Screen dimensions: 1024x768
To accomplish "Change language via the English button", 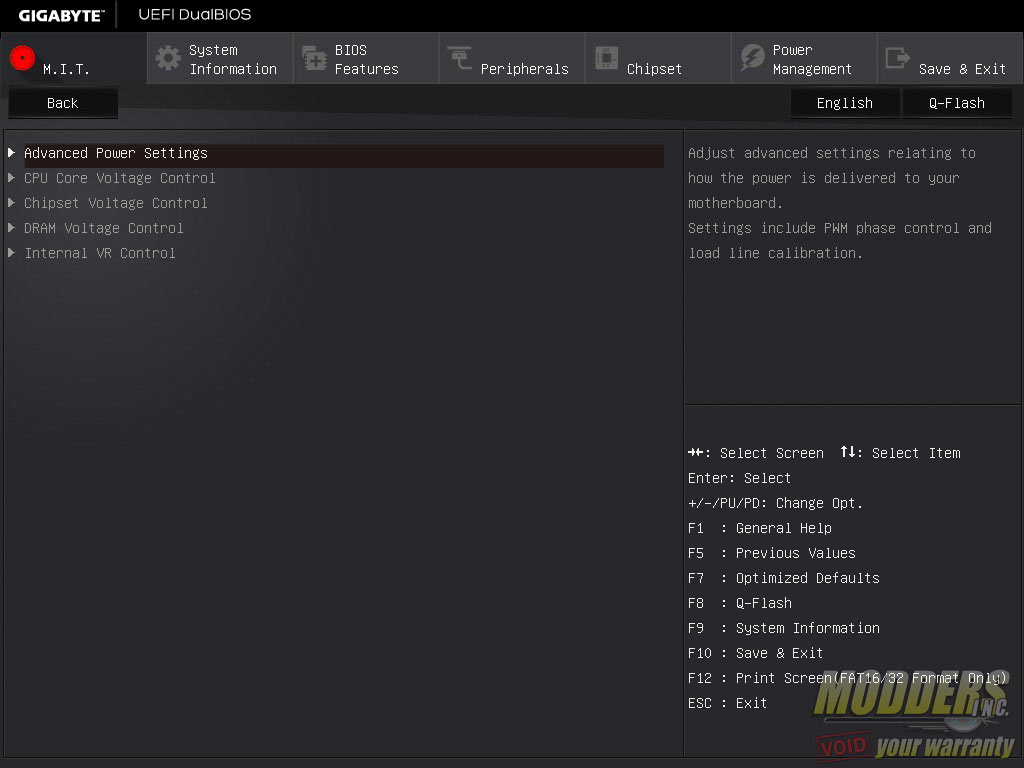I will (x=844, y=103).
